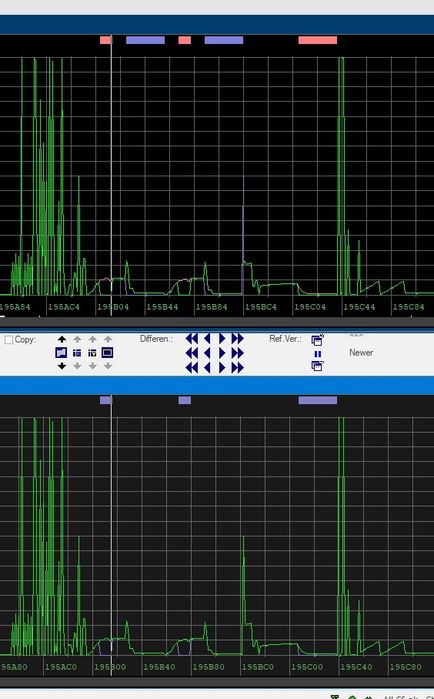Select the fourth view-mode icon showing a framed window

click(x=107, y=353)
